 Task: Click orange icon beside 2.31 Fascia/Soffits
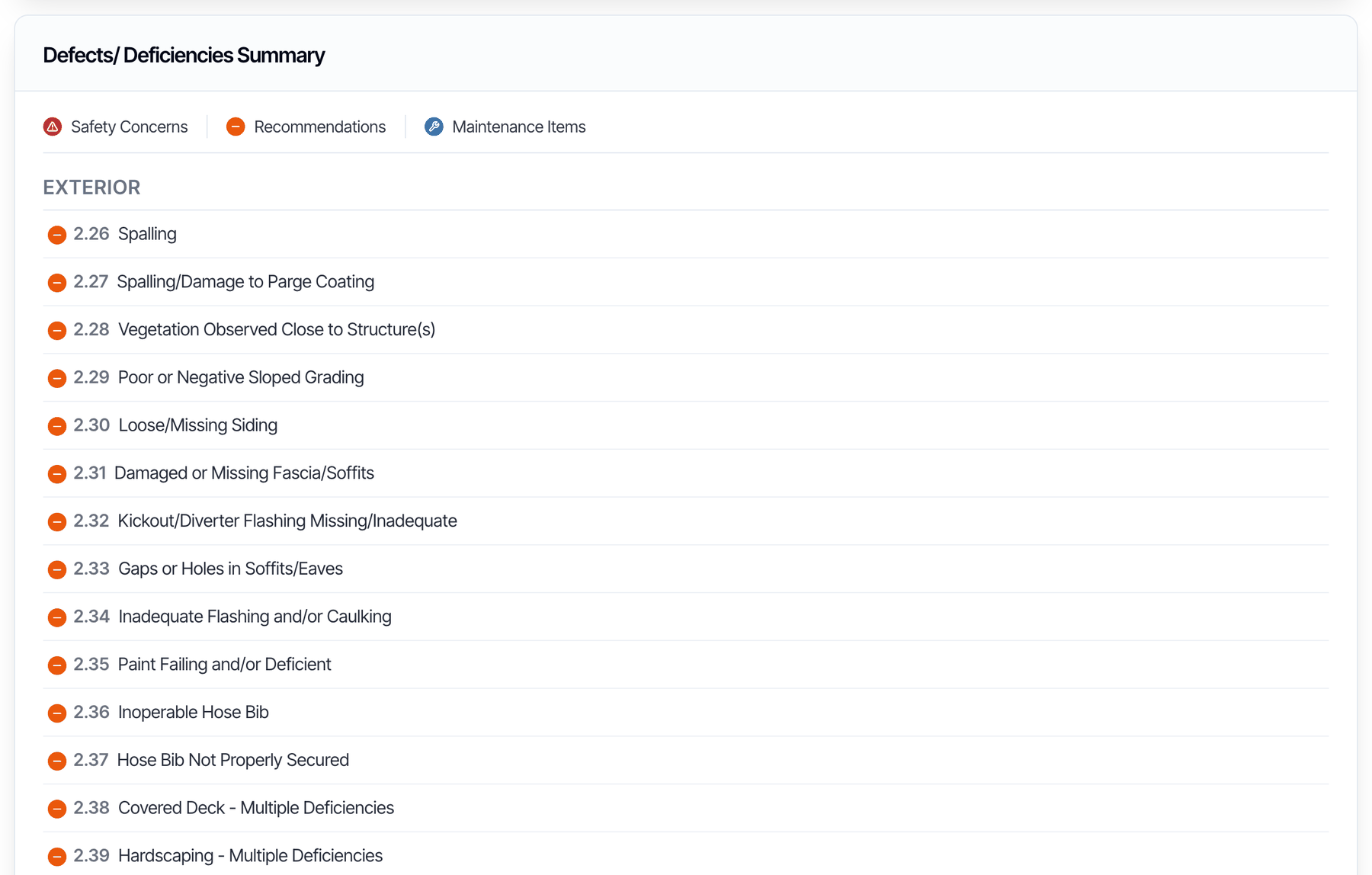pos(57,474)
